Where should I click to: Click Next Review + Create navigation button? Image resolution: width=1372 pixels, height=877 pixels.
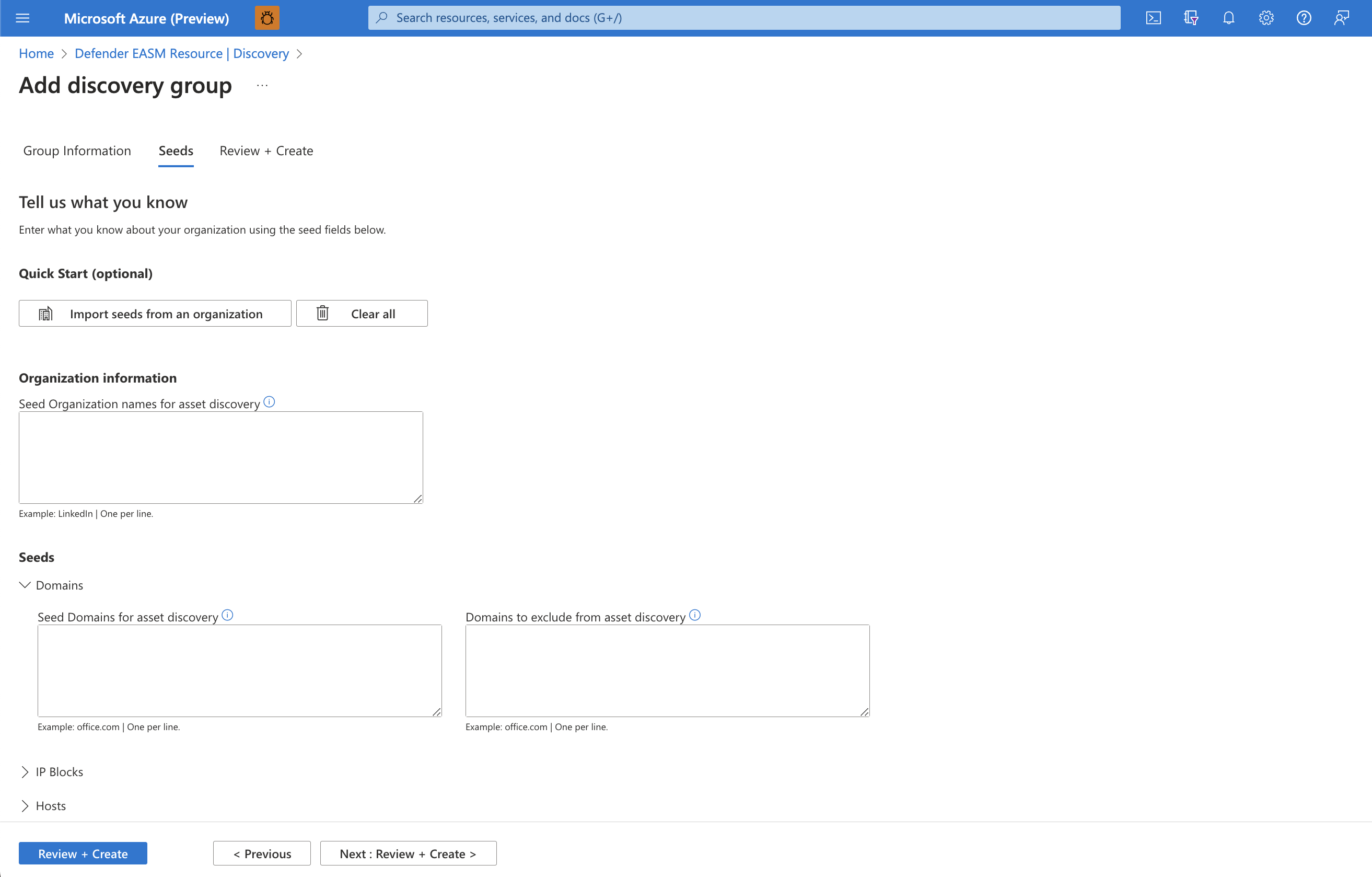click(x=407, y=854)
